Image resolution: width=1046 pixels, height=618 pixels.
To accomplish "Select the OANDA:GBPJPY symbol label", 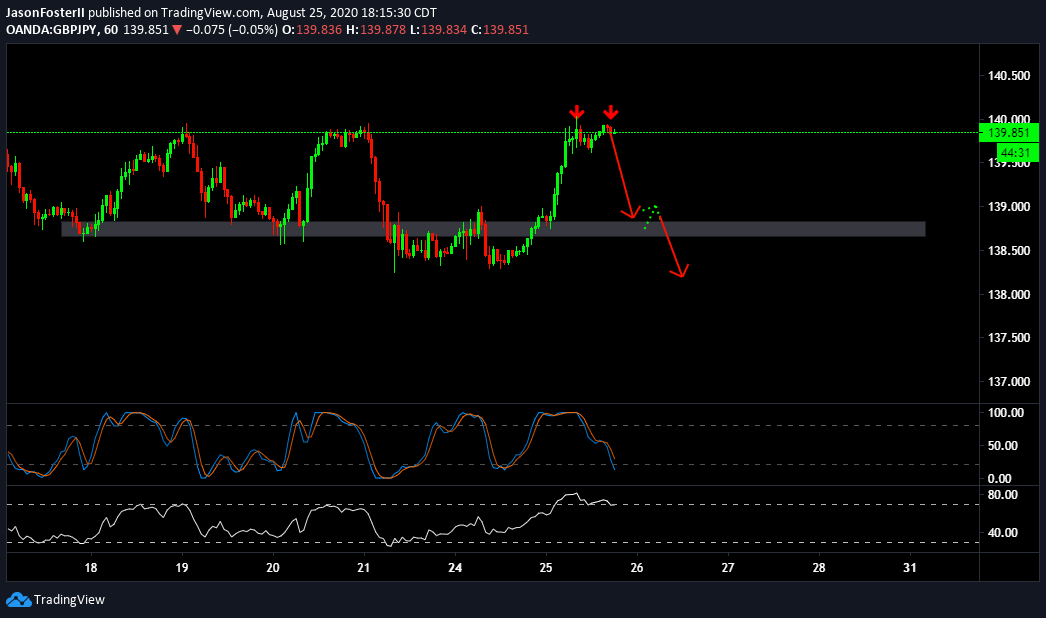I will click(x=51, y=30).
